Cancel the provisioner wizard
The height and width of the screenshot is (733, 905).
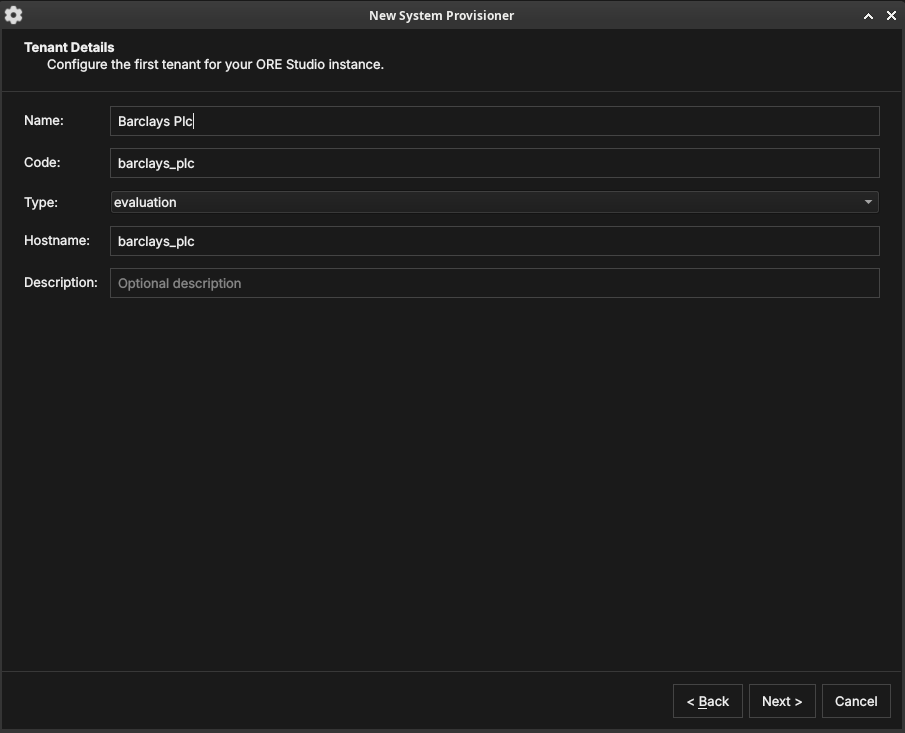pos(856,701)
